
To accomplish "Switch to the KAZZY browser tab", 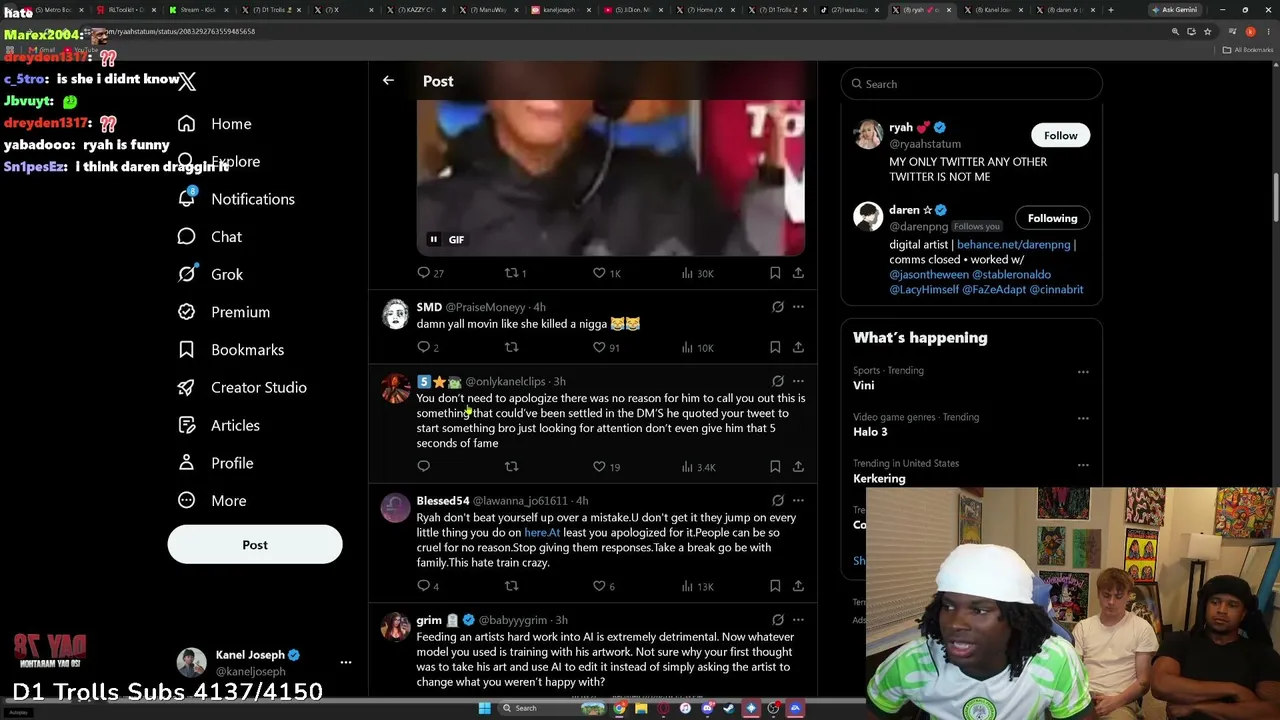I will click(x=416, y=10).
